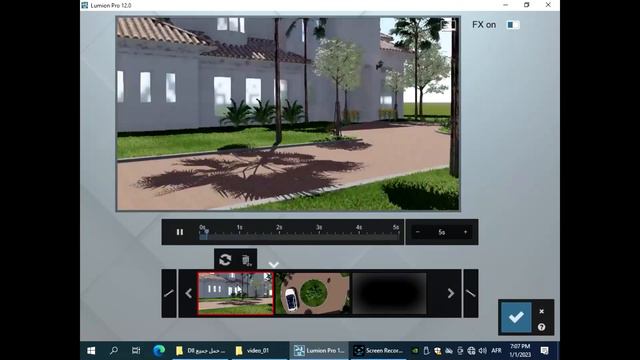Click the 3D preview viewport

click(288, 113)
